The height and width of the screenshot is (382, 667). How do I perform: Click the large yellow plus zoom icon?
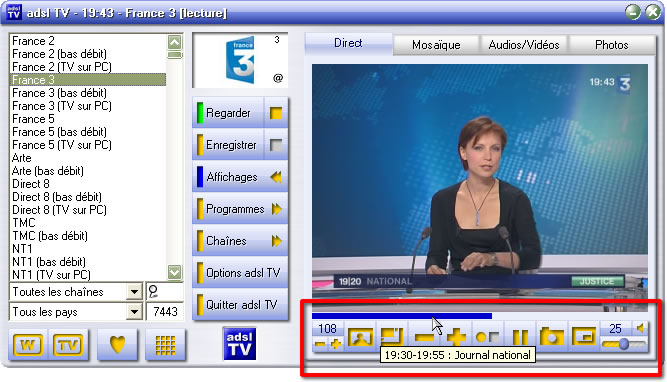coord(456,337)
